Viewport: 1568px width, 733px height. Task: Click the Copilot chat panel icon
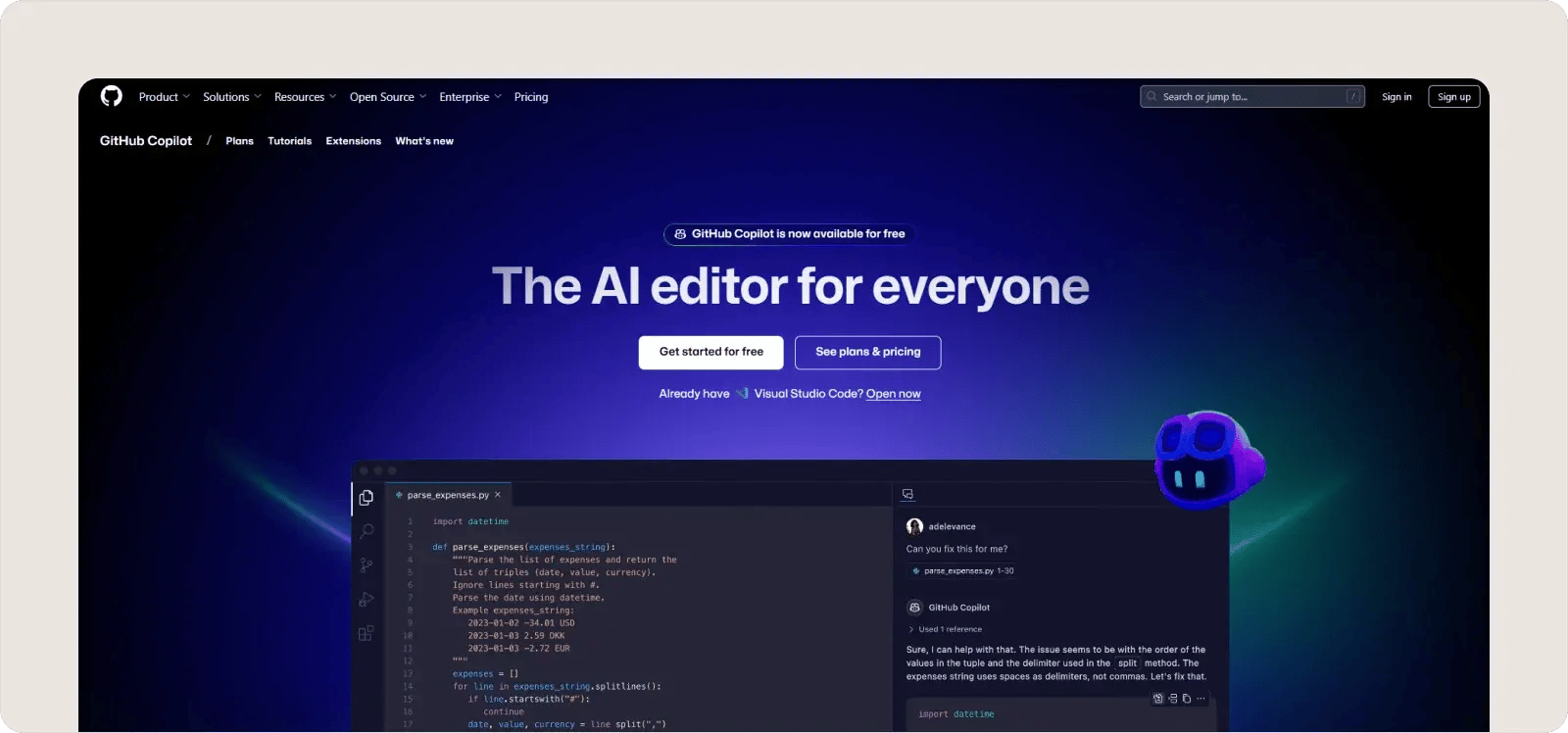tap(907, 494)
